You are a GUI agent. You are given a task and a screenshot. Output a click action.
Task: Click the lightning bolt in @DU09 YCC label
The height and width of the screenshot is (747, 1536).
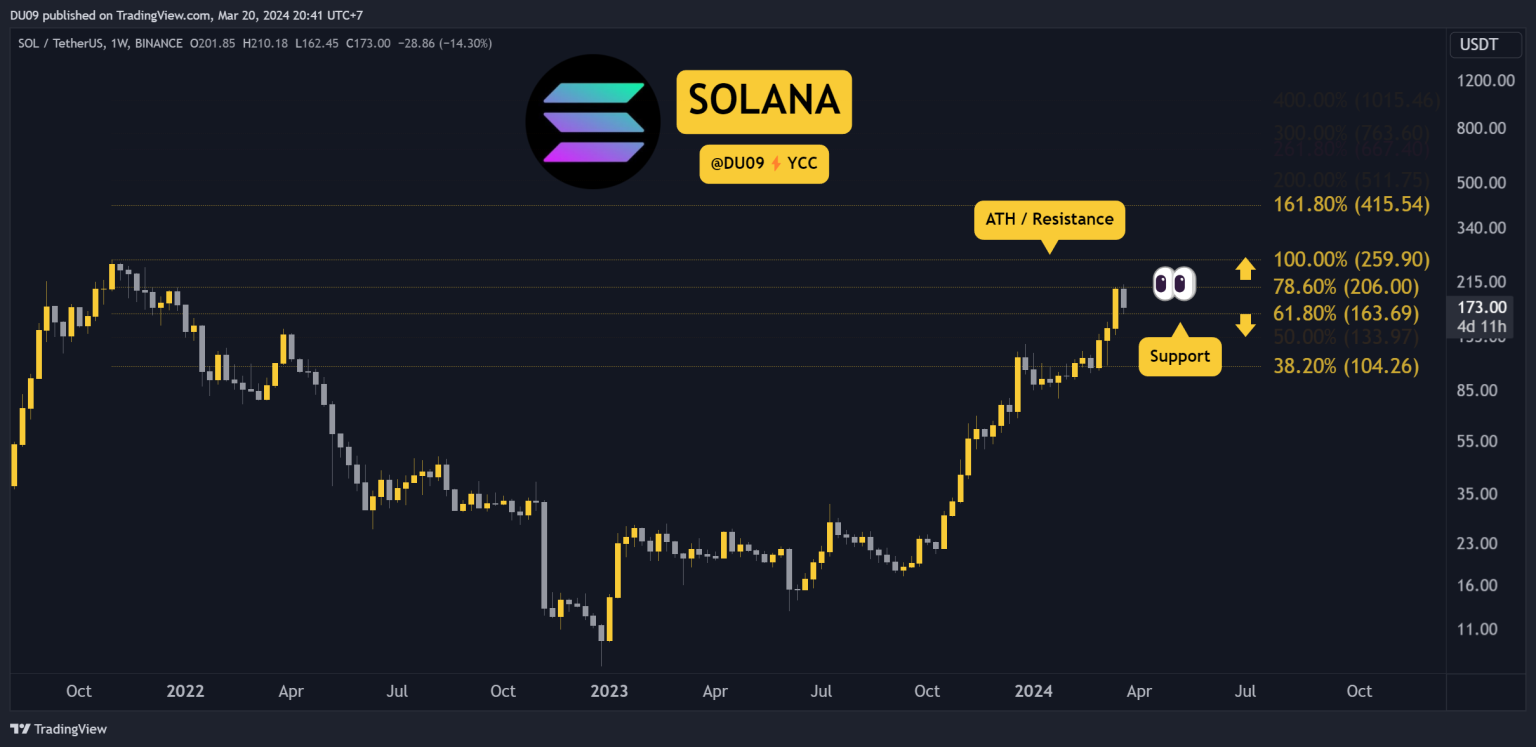pyautogui.click(x=774, y=164)
